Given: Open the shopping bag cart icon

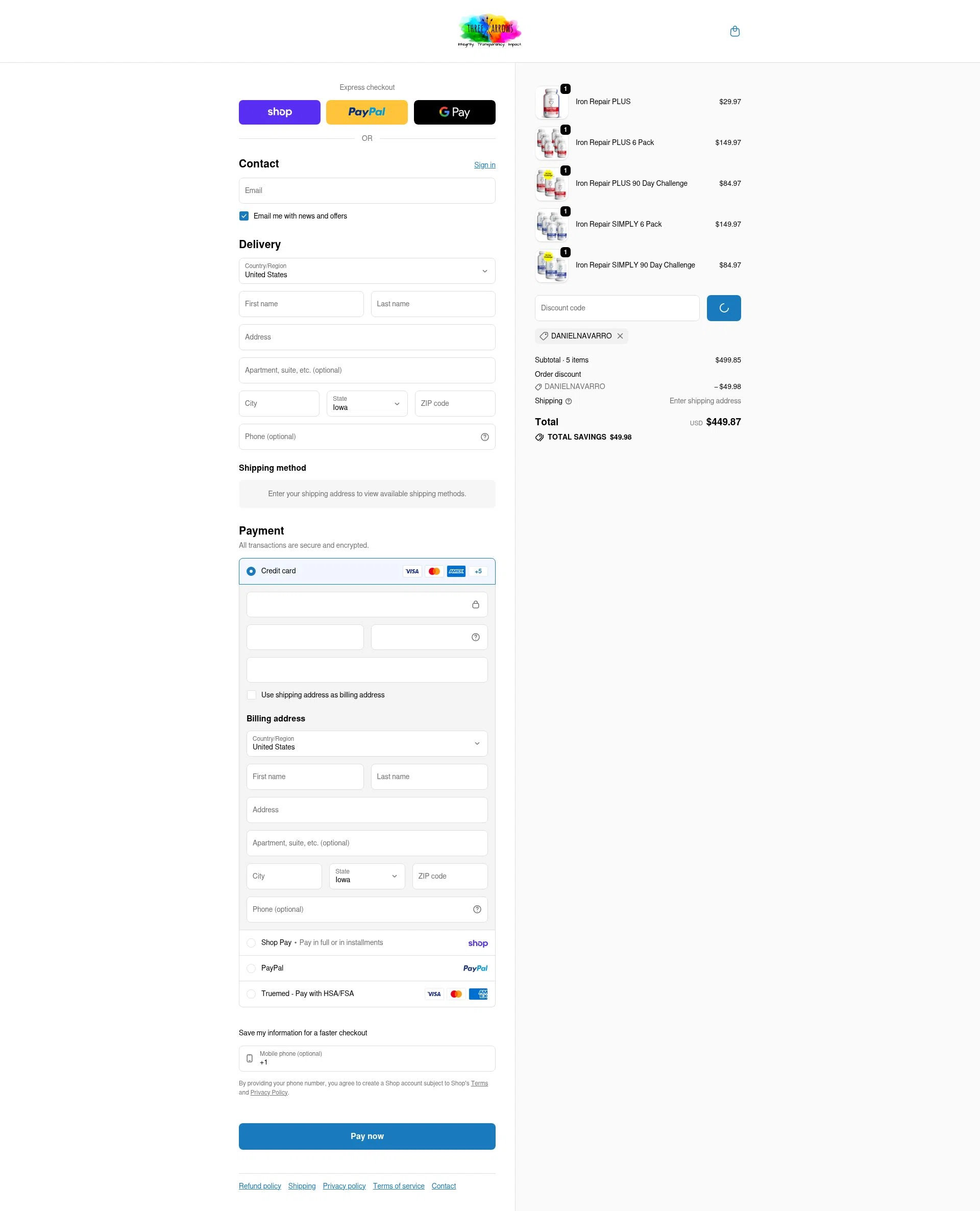Looking at the screenshot, I should pyautogui.click(x=735, y=31).
